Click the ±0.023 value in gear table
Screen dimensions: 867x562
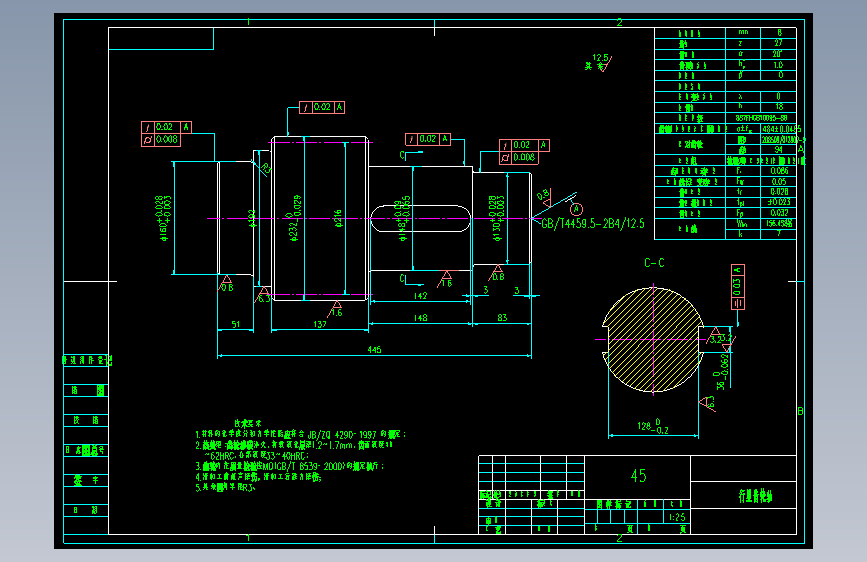779,202
